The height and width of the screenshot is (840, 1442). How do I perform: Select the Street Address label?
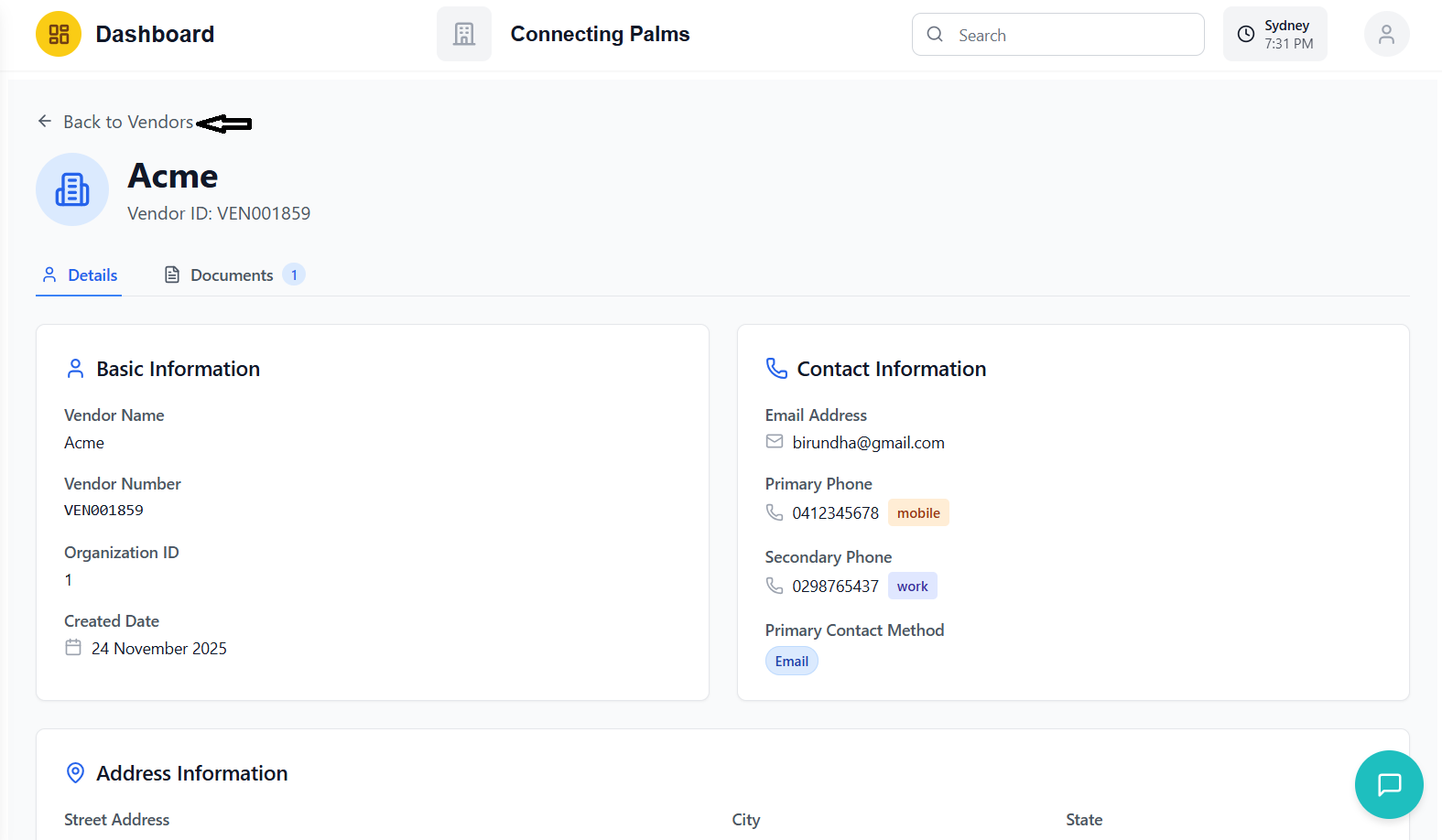point(117,820)
